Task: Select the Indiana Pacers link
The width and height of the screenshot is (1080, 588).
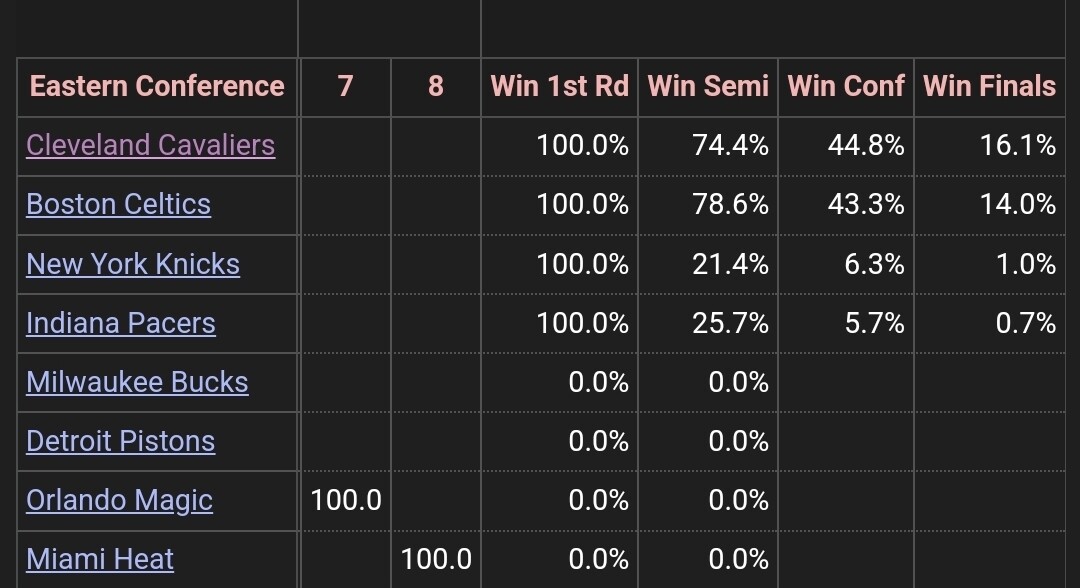Action: (x=121, y=323)
